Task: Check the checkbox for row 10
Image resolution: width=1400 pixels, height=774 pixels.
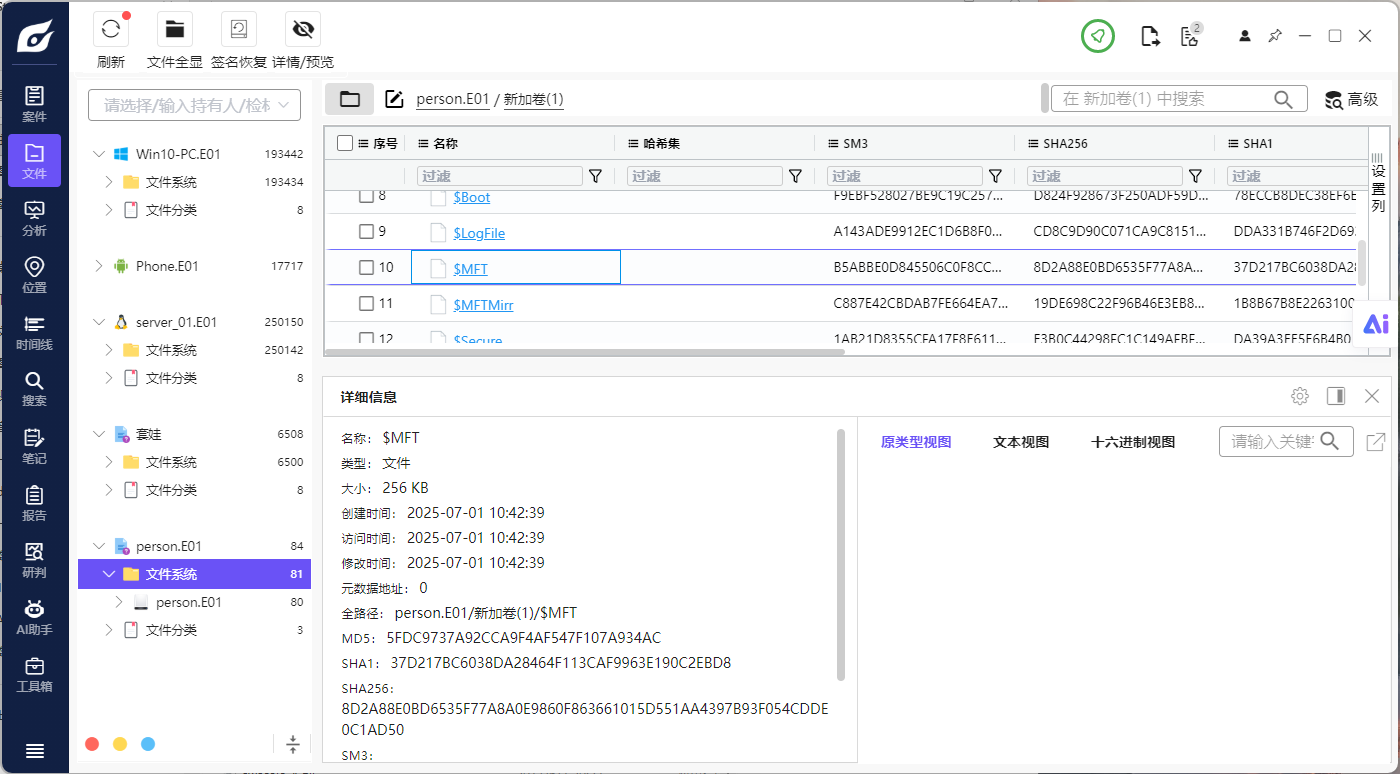Action: pyautogui.click(x=367, y=268)
